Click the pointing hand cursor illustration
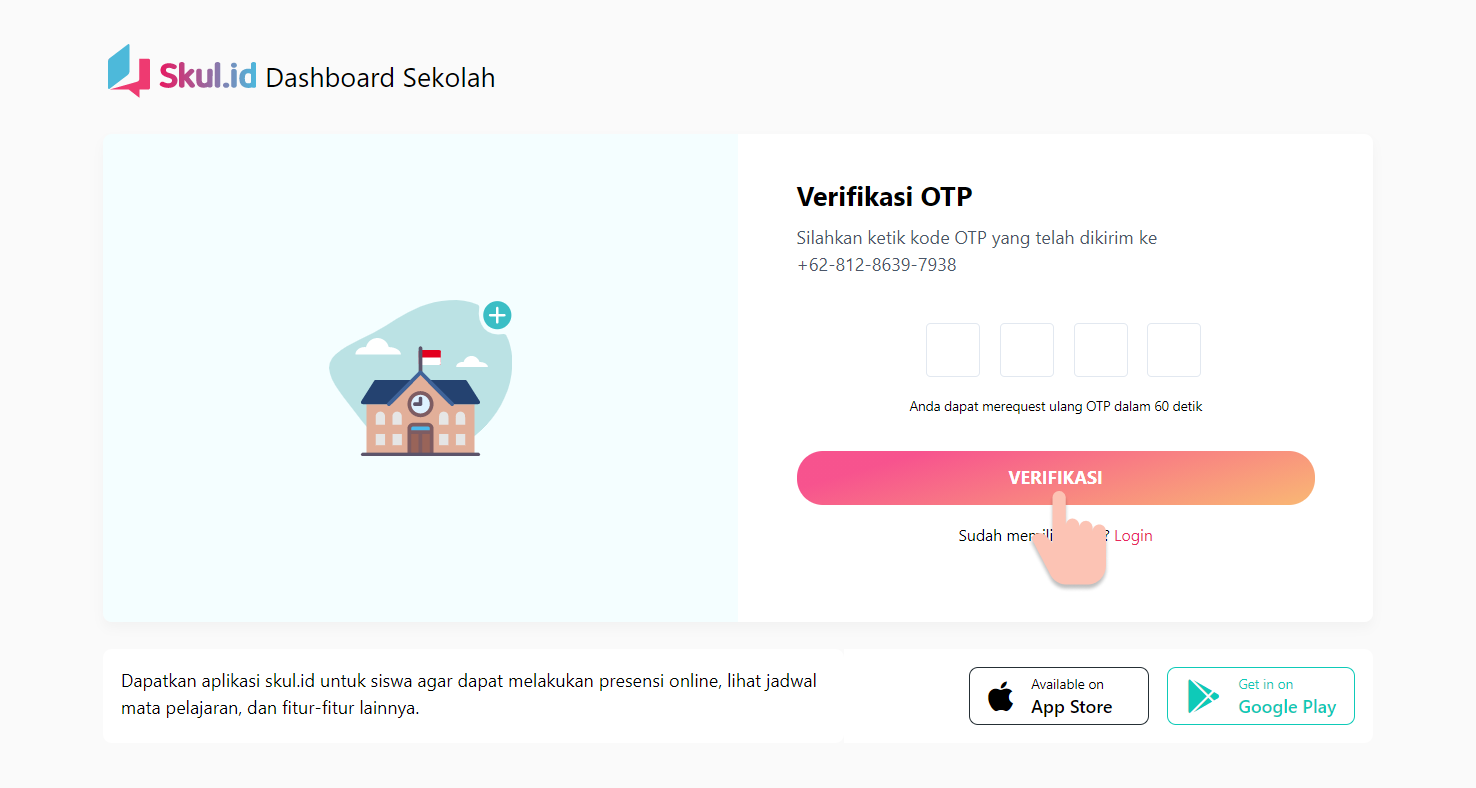The width and height of the screenshot is (1476, 788). (x=1070, y=545)
